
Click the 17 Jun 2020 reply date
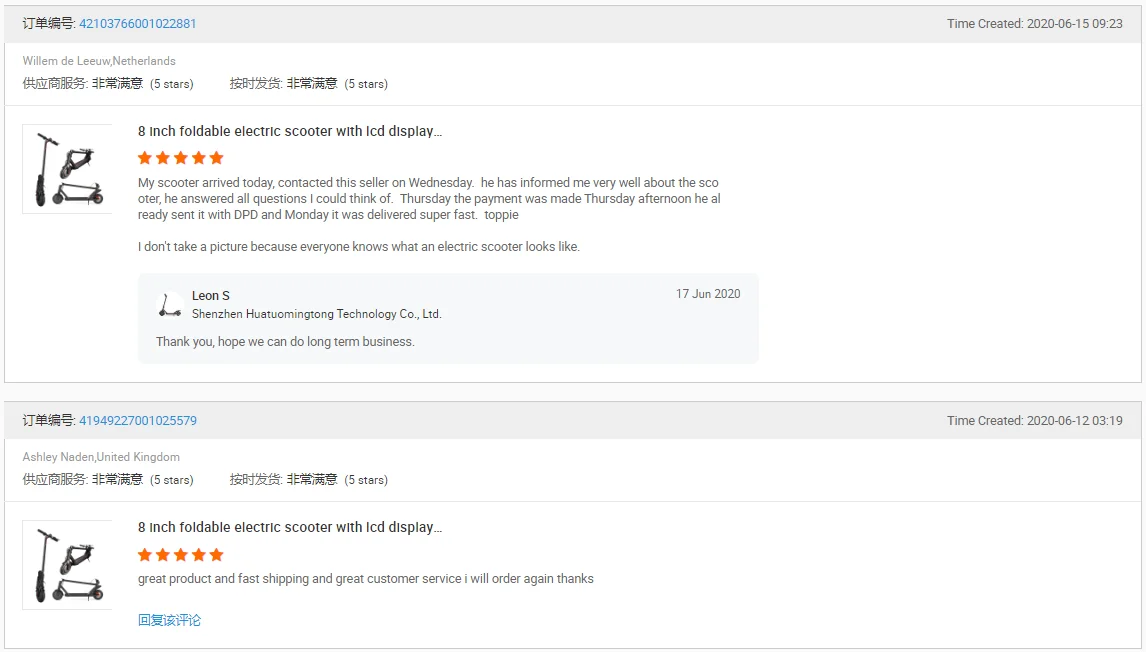pos(708,294)
